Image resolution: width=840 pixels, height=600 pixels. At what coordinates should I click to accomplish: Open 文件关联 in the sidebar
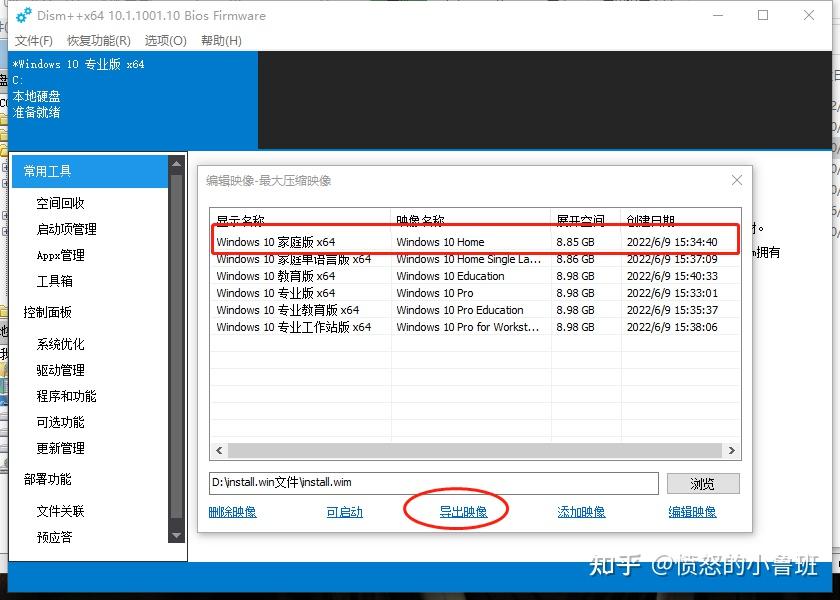point(61,511)
